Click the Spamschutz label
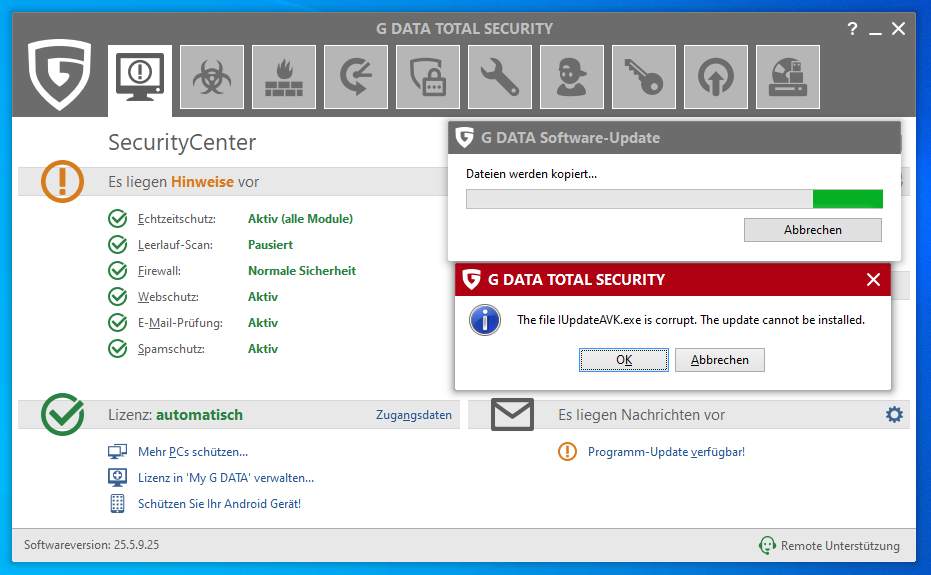Screen dimensions: 931x575 pyautogui.click(x=171, y=349)
